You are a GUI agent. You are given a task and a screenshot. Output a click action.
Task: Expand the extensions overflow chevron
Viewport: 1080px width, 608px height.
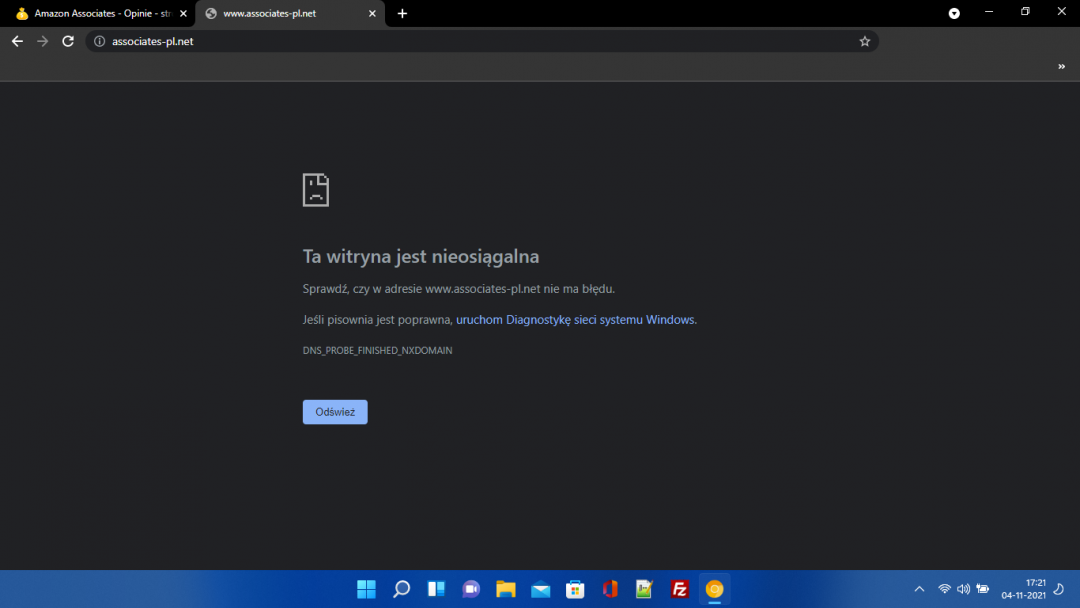coord(1062,66)
